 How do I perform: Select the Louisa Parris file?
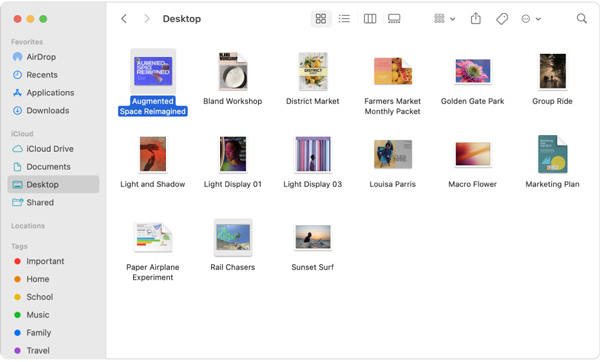tap(393, 154)
